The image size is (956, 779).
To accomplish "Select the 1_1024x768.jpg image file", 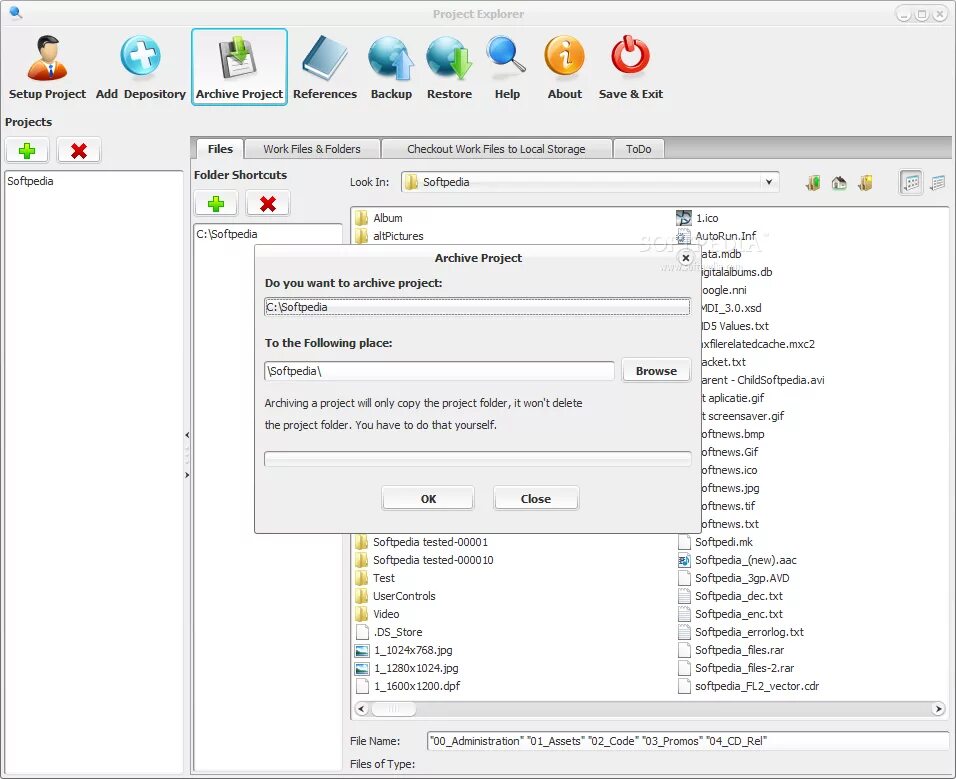I will click(404, 650).
